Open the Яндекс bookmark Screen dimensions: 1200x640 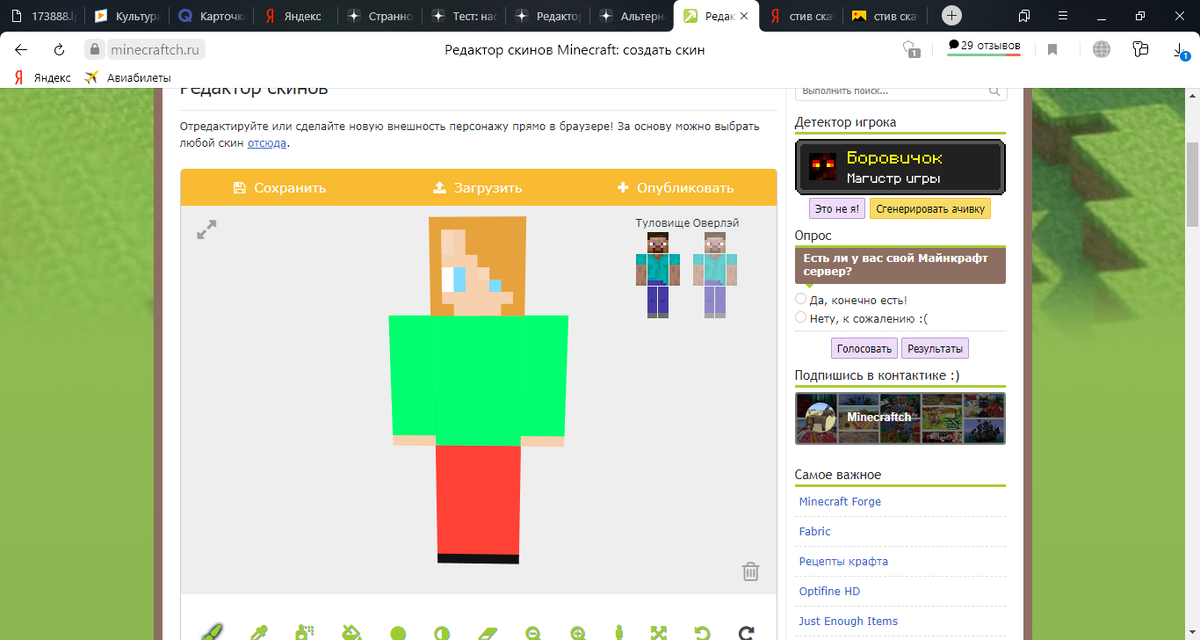pyautogui.click(x=42, y=77)
